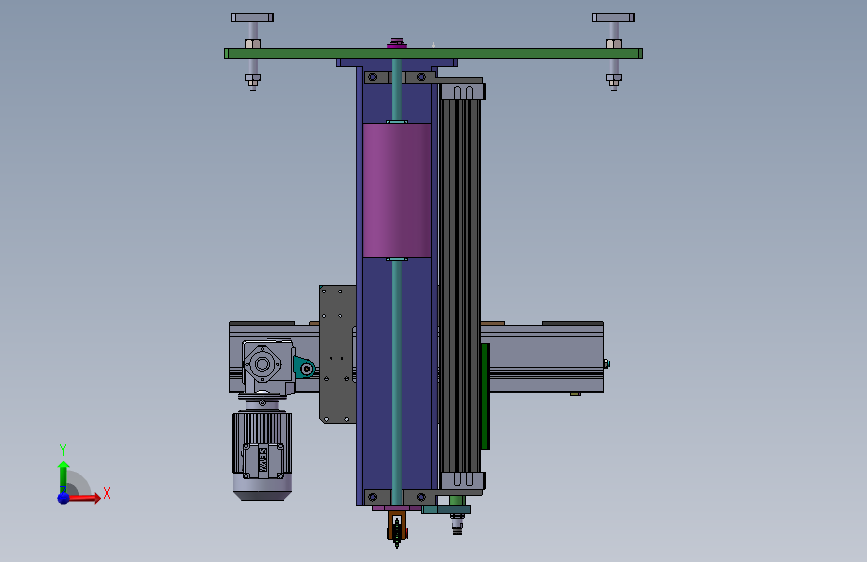Screen dimensions: 867x562
Task: Select the purple block on the vertical column
Action: [x=396, y=190]
